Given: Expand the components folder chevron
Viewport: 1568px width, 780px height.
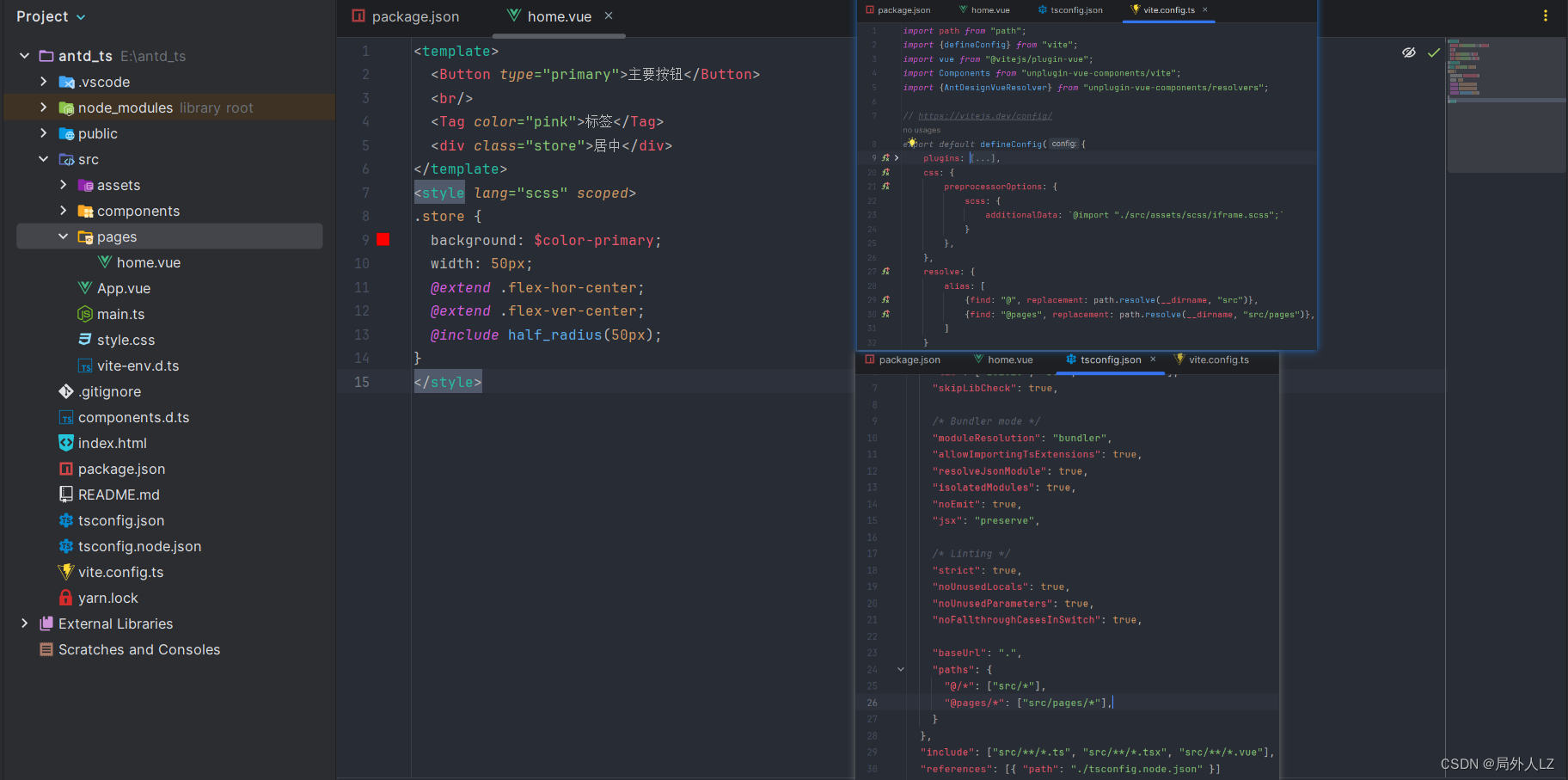Looking at the screenshot, I should point(63,211).
